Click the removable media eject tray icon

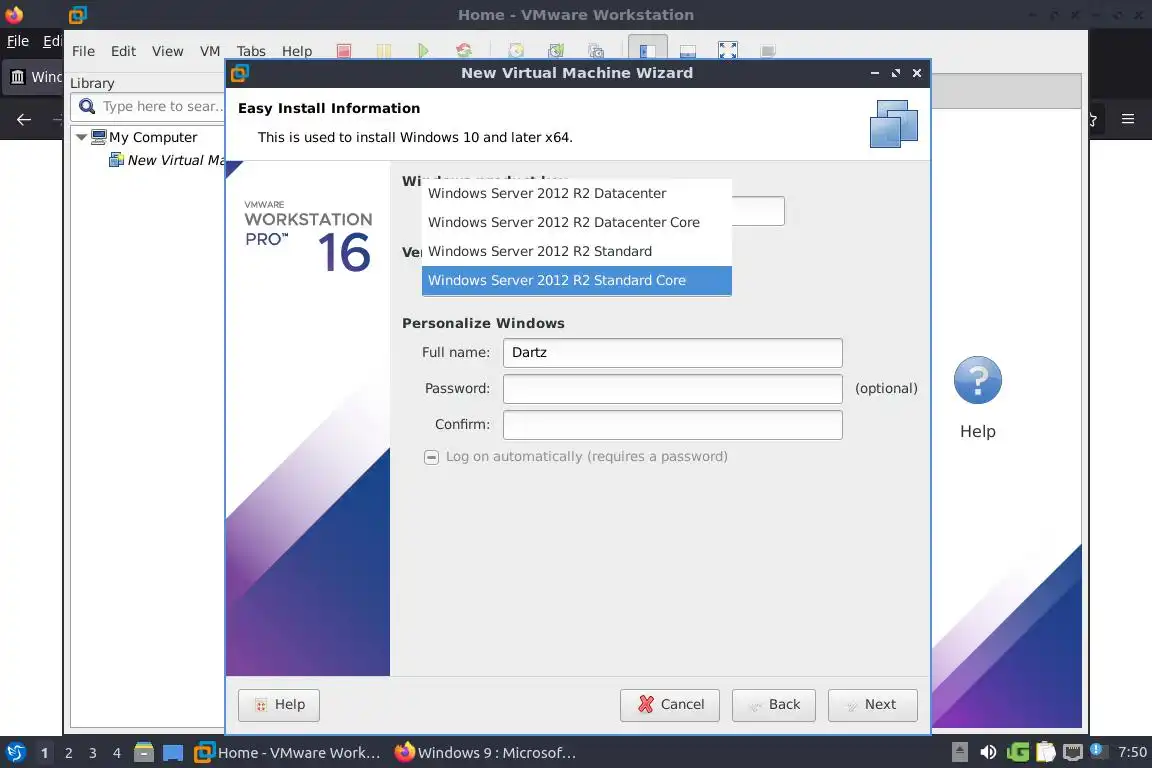[x=960, y=752]
